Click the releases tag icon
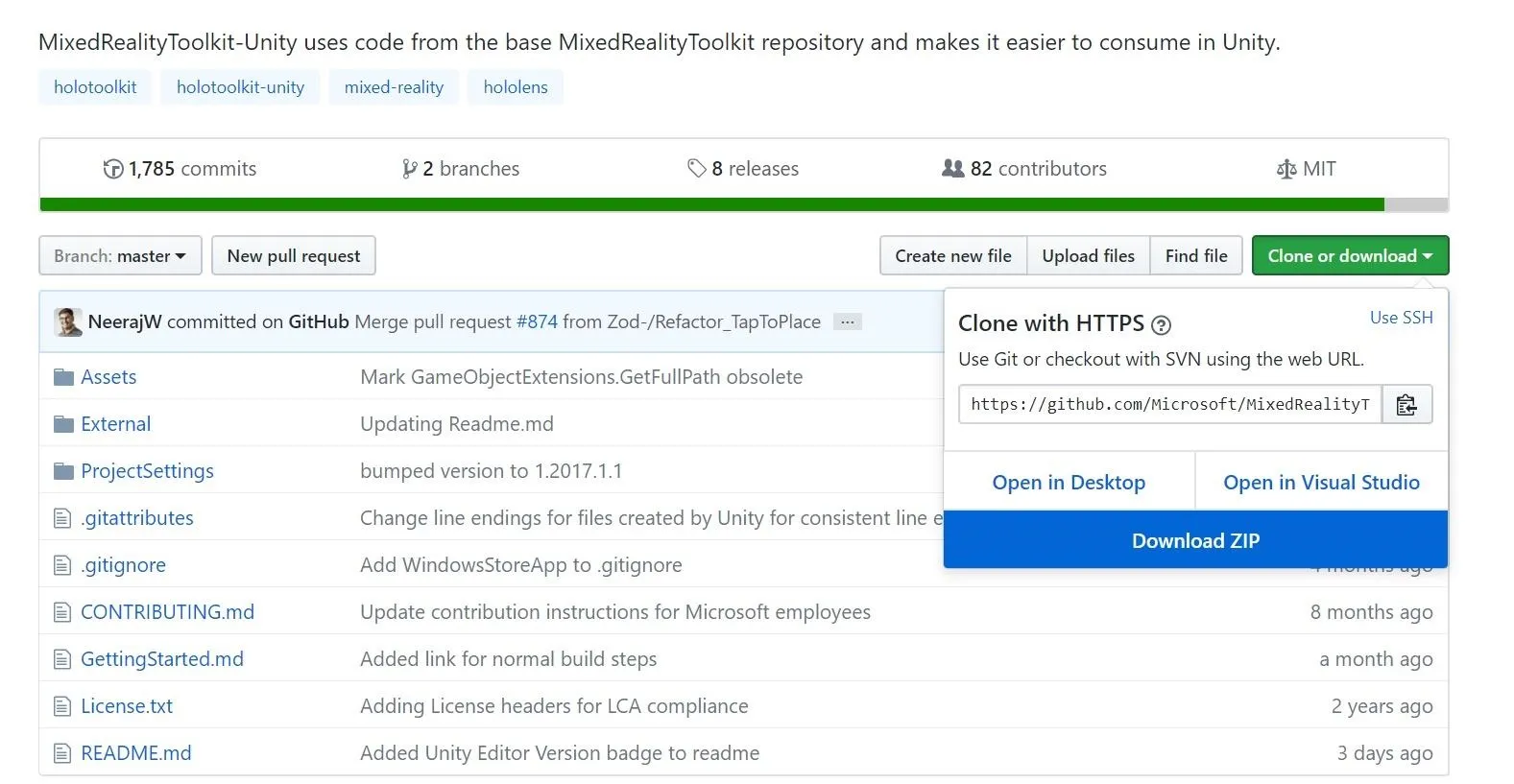 click(x=697, y=169)
